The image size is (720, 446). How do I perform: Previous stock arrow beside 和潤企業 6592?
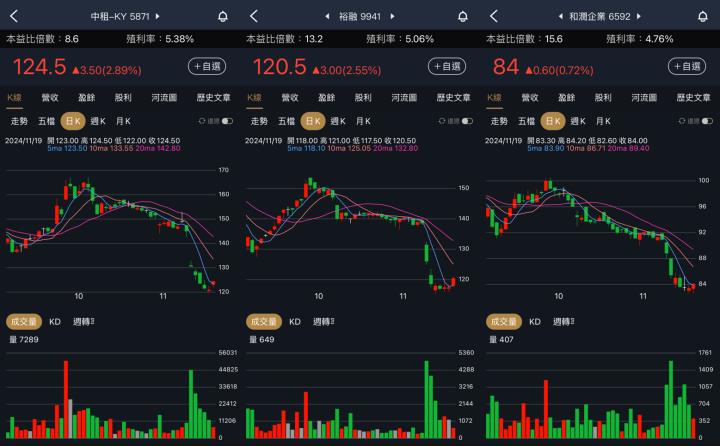click(x=561, y=17)
